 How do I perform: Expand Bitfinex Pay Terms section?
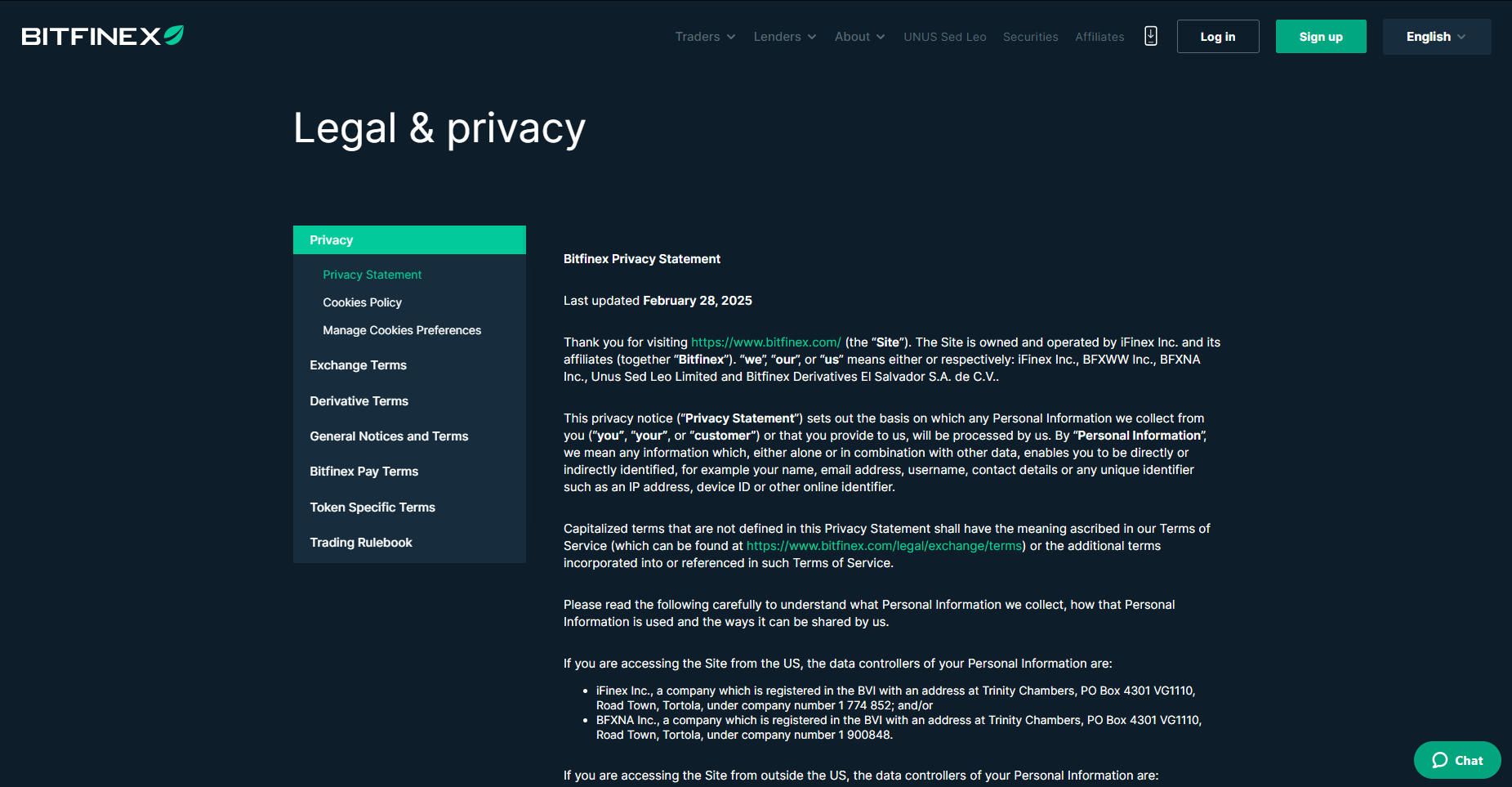point(364,472)
